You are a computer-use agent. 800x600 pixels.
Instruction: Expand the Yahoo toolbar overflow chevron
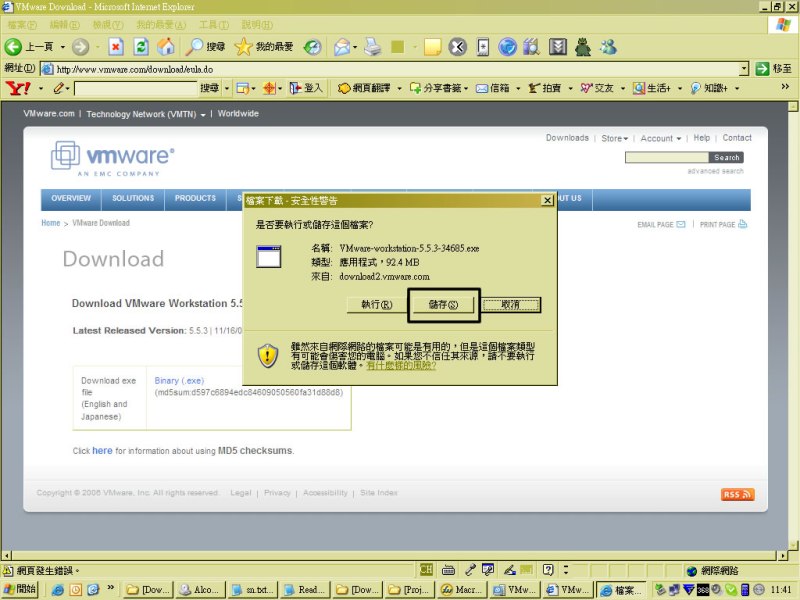click(785, 87)
